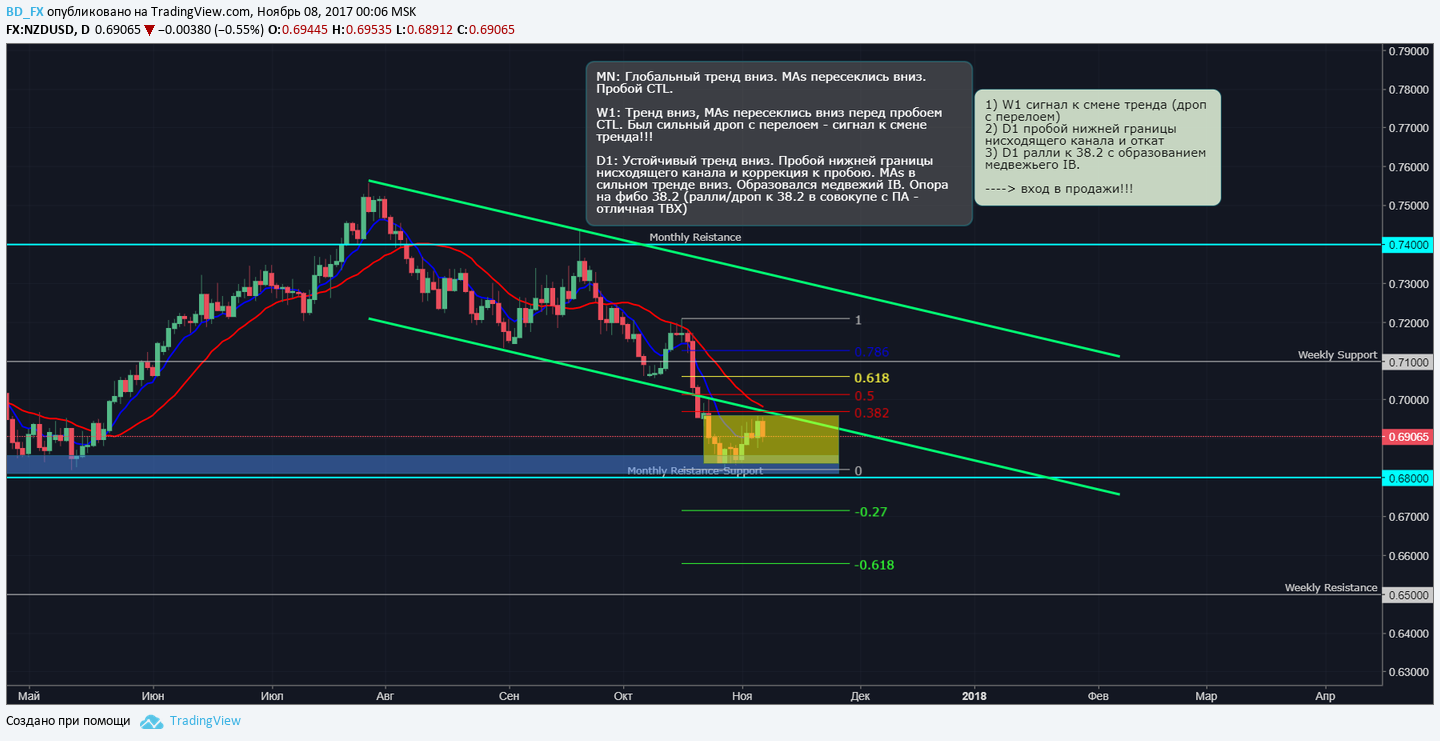Viewport: 1440px width, 741px height.
Task: Click the Май month label on time axis
Action: coord(29,695)
